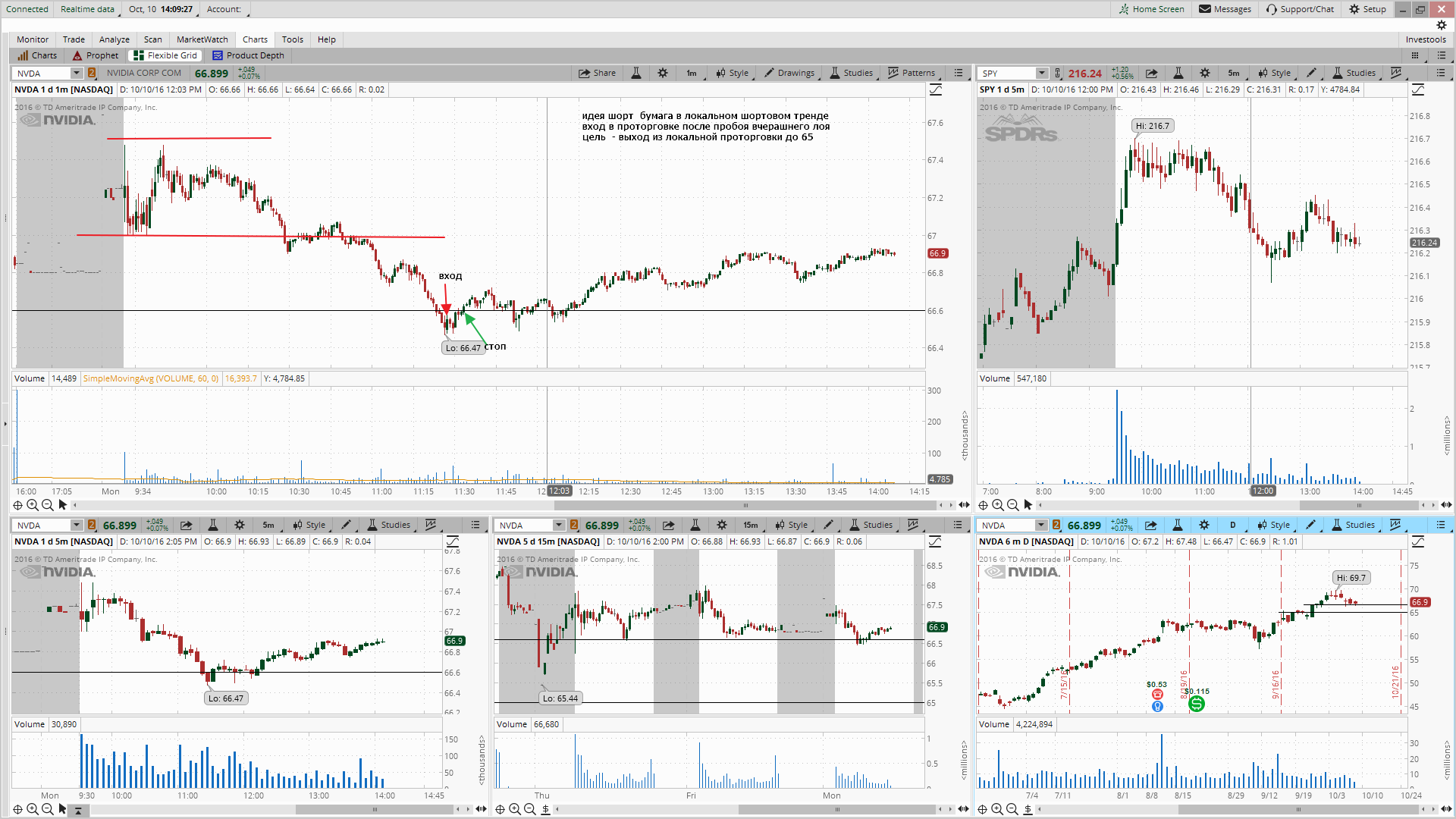Click patterns icon in NVDA daily chart toolbar
Screen dimensions: 1456x819
[x=1395, y=525]
